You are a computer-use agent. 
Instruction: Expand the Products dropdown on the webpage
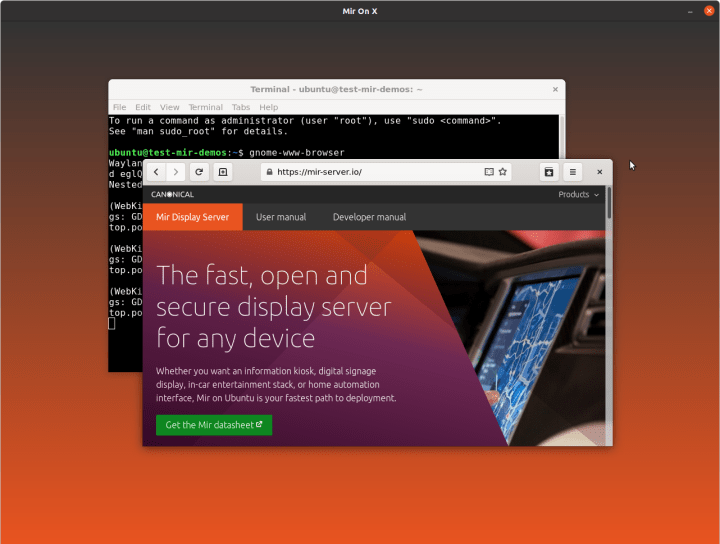pyautogui.click(x=578, y=195)
